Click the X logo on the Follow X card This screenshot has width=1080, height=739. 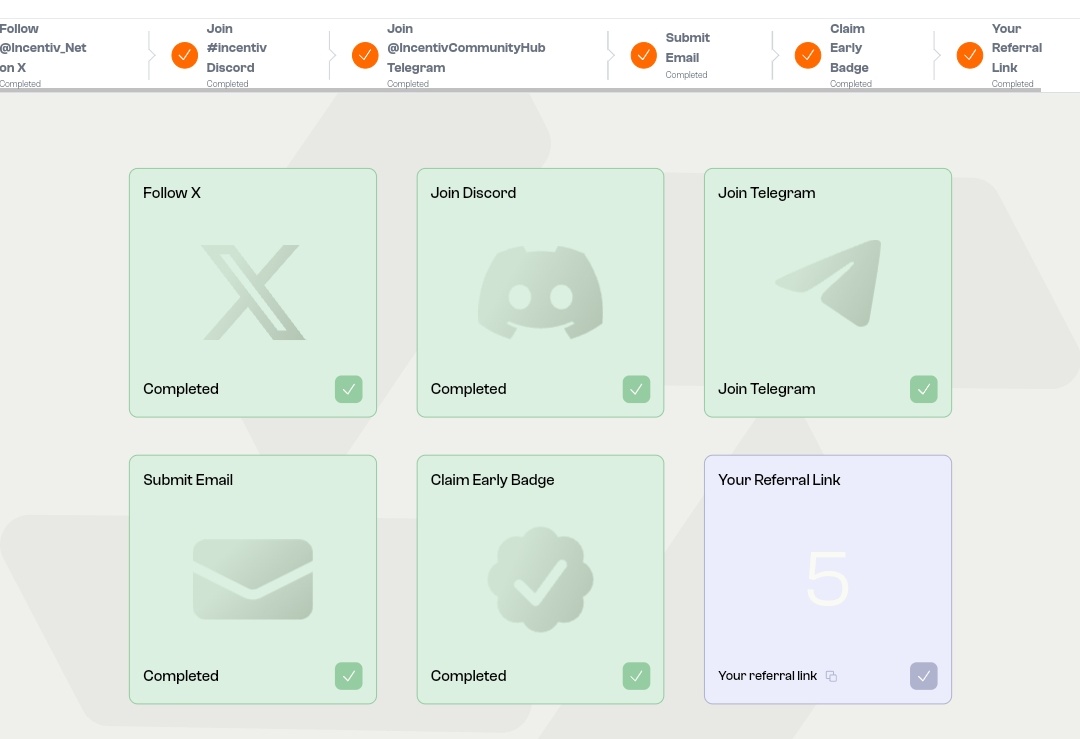click(x=252, y=291)
